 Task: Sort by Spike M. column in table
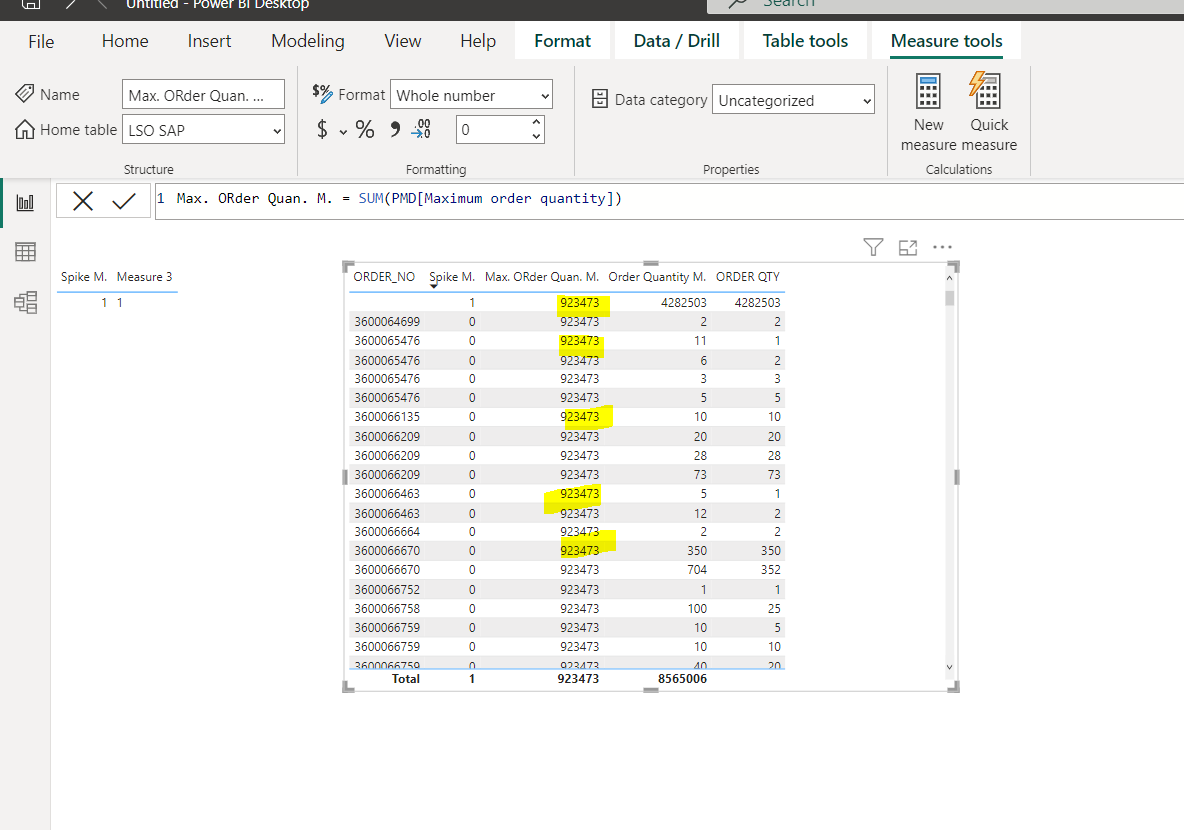pyautogui.click(x=452, y=276)
